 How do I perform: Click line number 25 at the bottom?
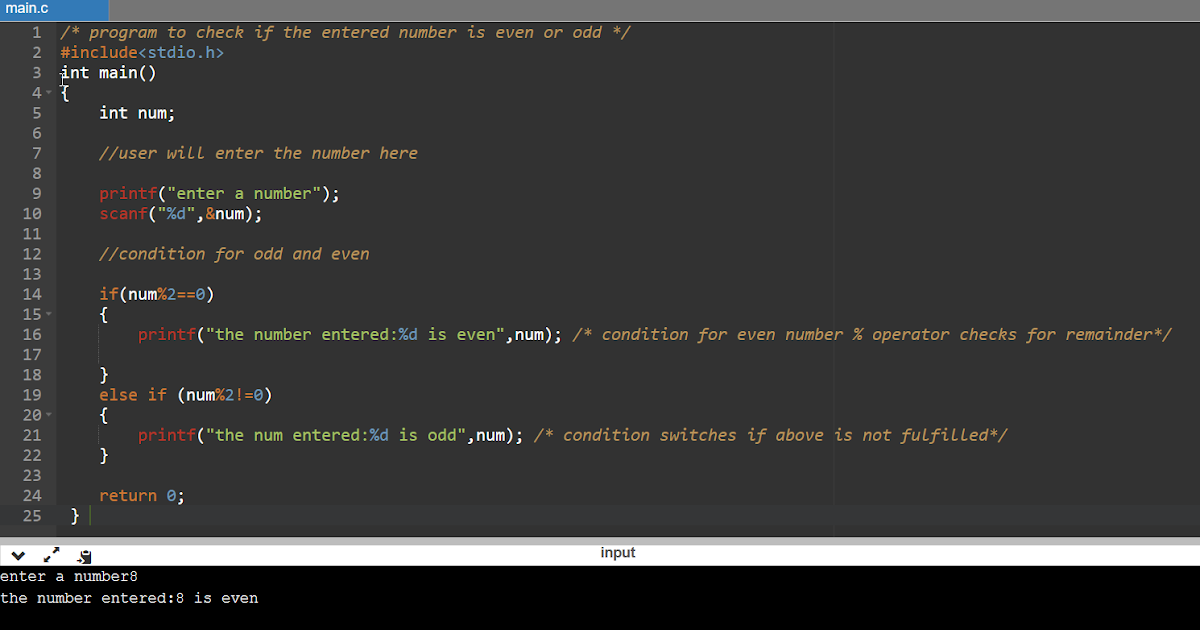tap(32, 516)
